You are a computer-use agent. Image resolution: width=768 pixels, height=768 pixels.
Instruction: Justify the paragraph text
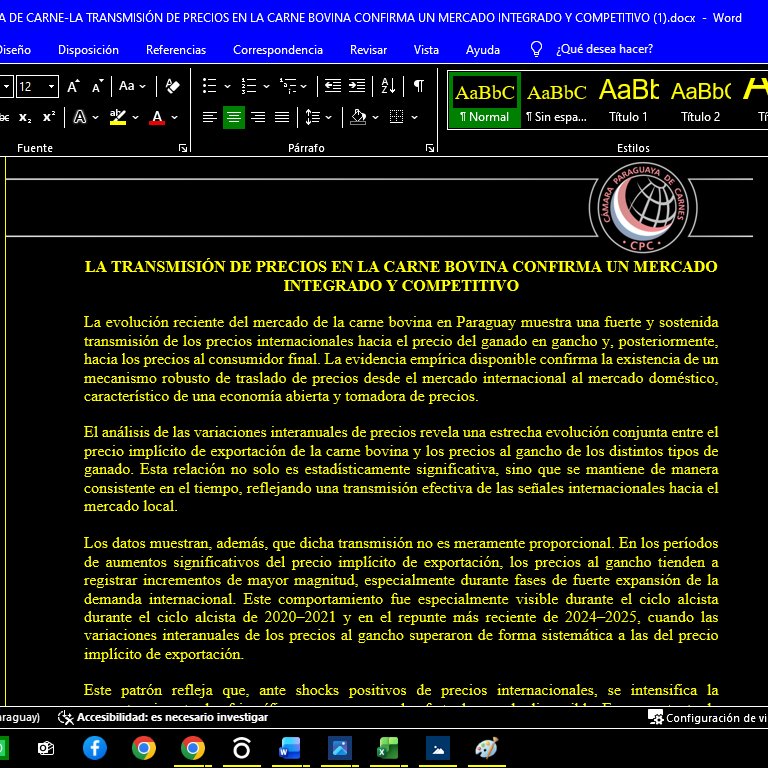pos(282,118)
